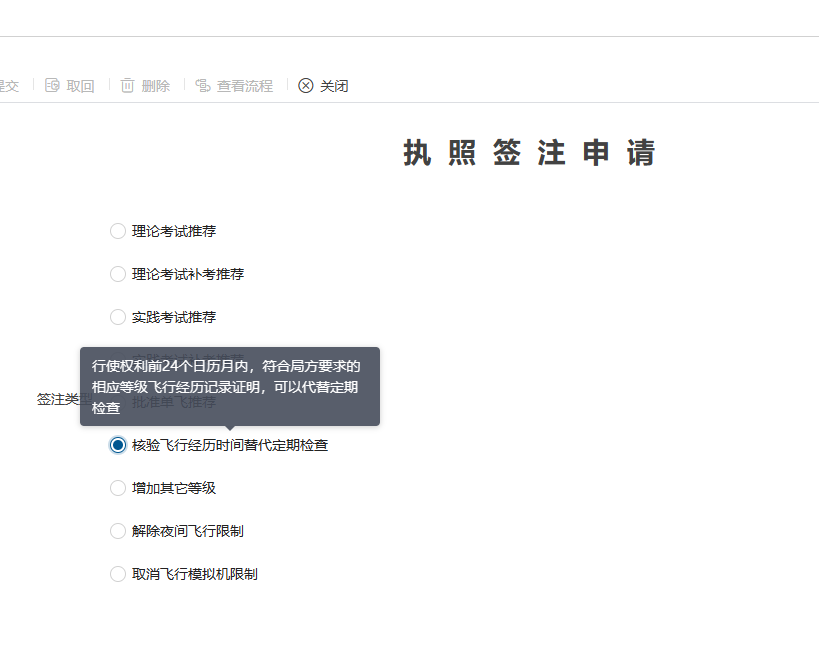
Task: Click the 关闭 circle-x icon
Action: pos(306,85)
